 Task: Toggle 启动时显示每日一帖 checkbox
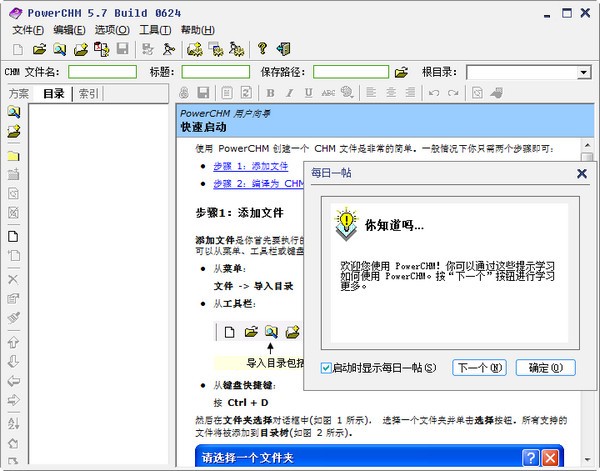326,368
